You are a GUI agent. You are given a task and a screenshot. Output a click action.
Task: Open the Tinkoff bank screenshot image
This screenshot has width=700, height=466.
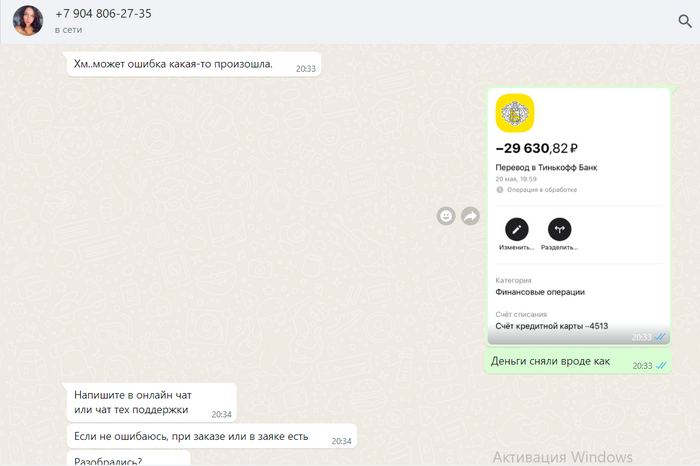click(579, 216)
